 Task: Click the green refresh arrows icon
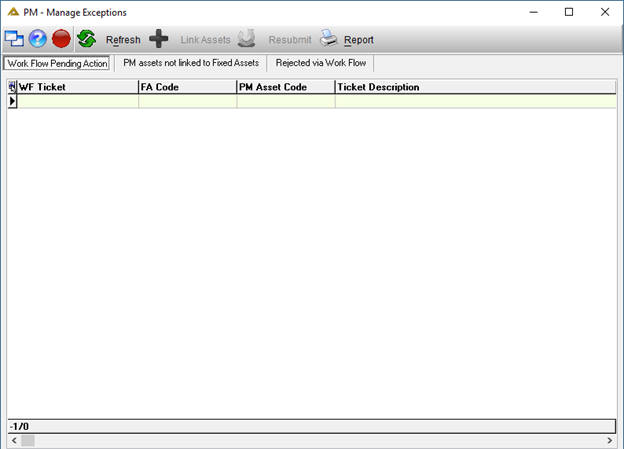click(x=87, y=39)
